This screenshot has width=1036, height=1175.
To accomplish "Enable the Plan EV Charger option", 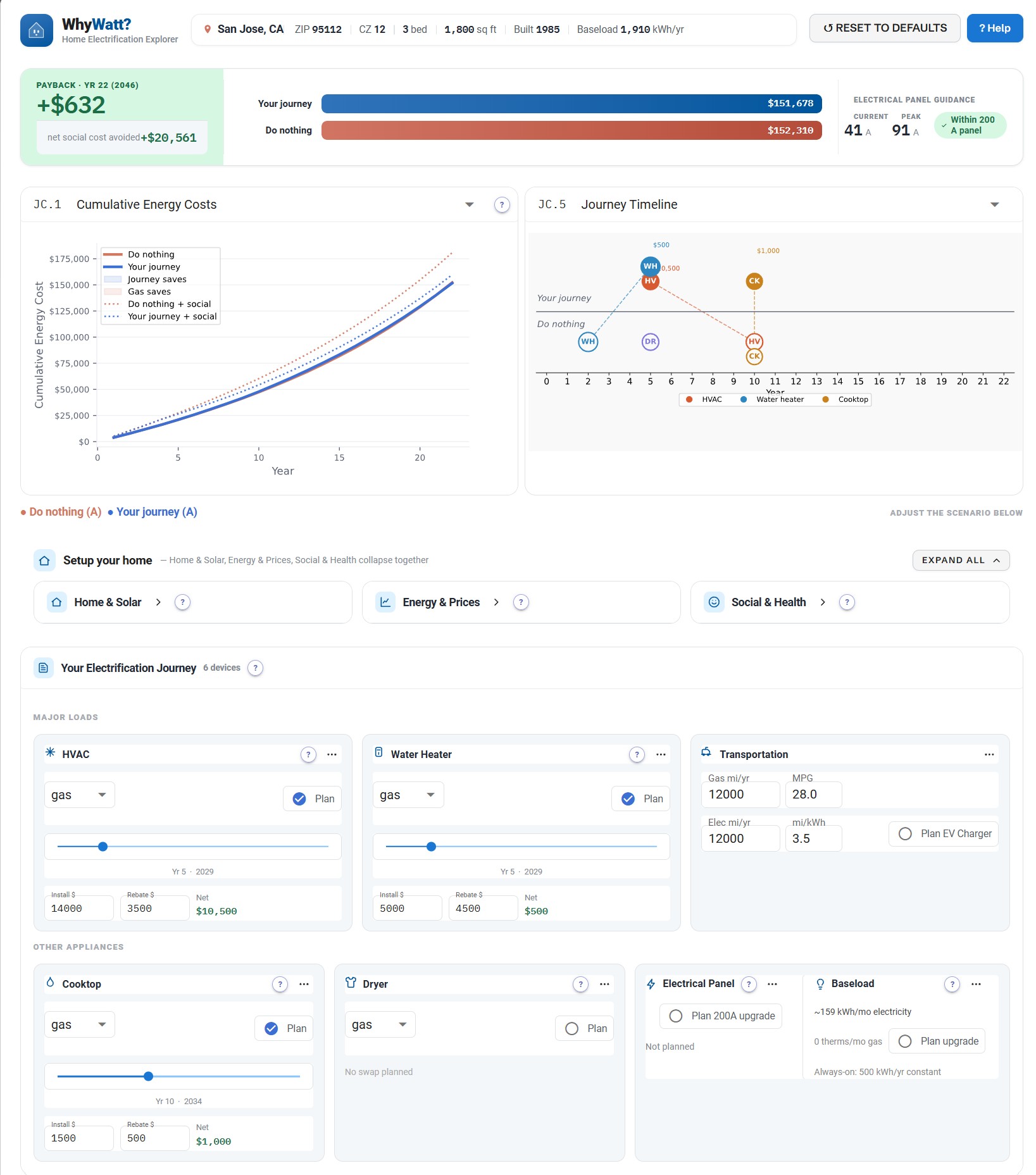I will (905, 833).
